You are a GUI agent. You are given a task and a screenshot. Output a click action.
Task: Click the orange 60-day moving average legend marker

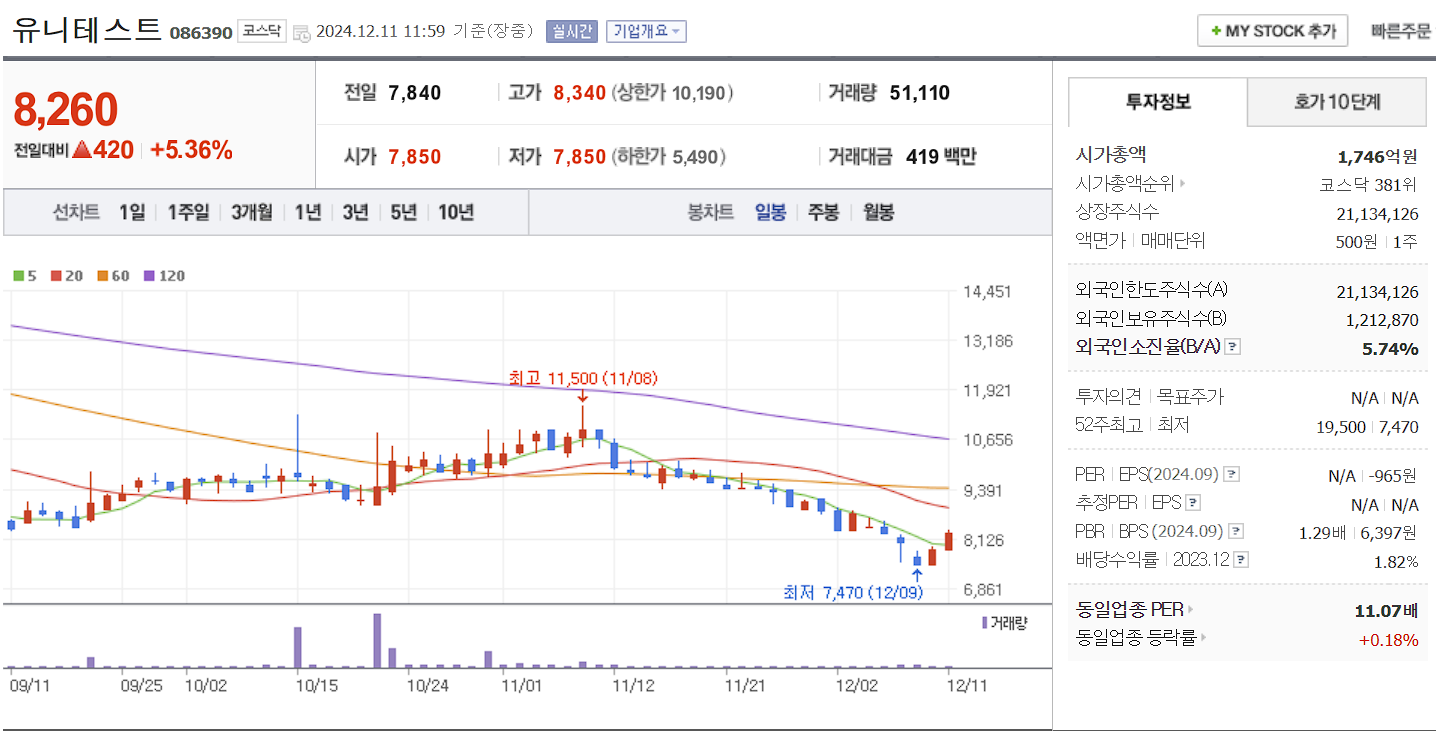102,276
